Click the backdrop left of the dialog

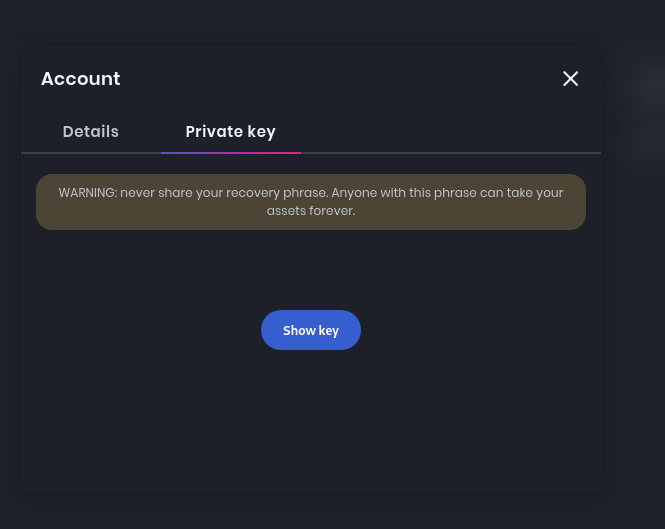[x=10, y=300]
